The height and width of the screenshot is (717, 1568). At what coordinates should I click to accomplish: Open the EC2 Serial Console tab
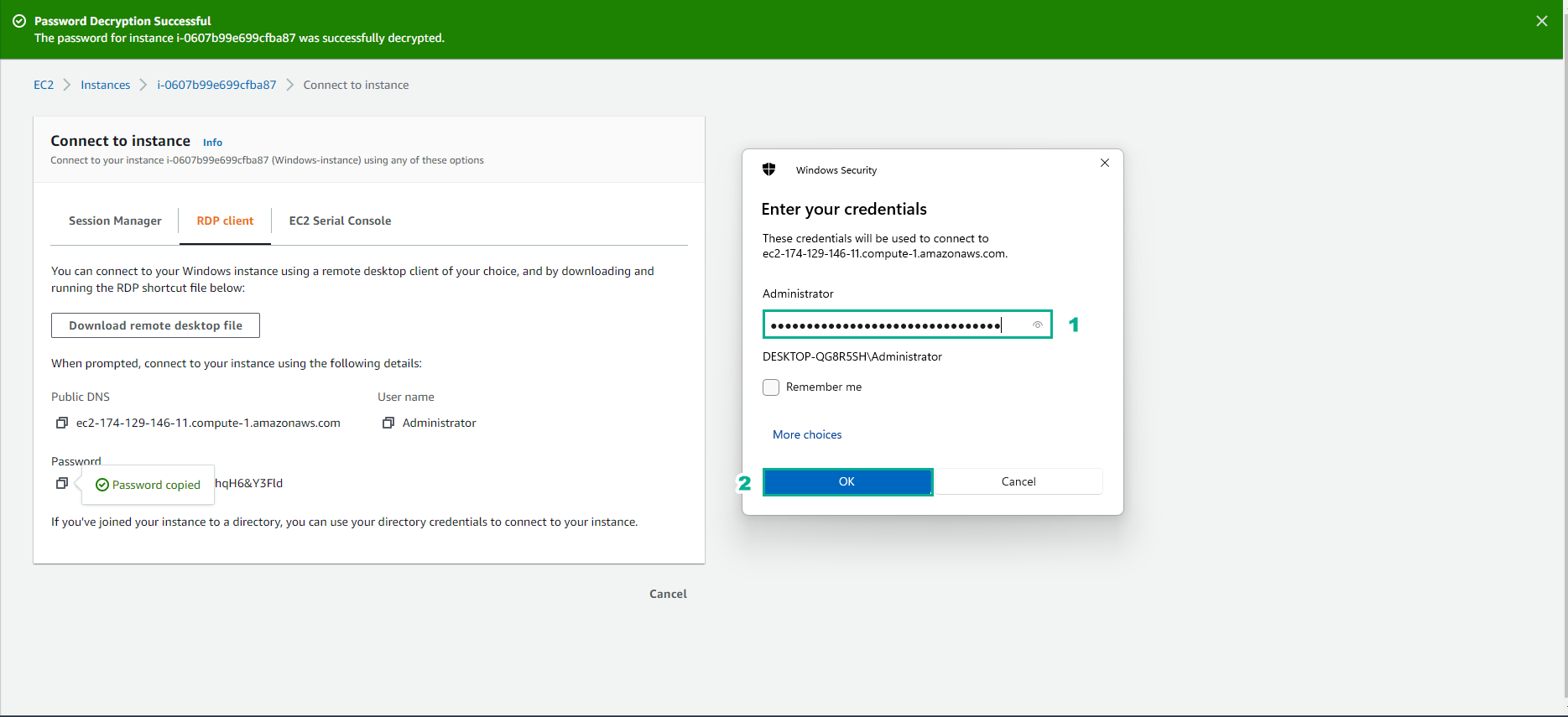340,221
